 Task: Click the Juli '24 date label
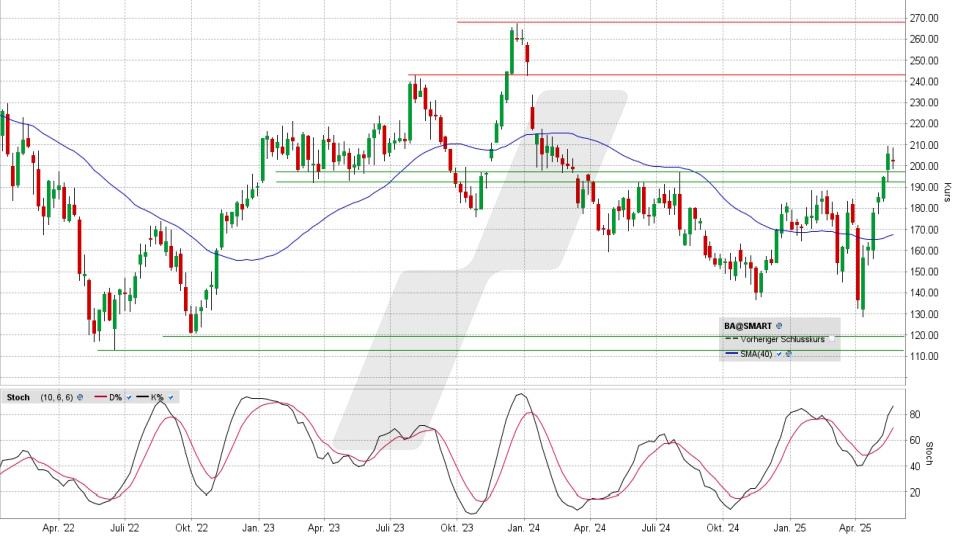coord(656,528)
